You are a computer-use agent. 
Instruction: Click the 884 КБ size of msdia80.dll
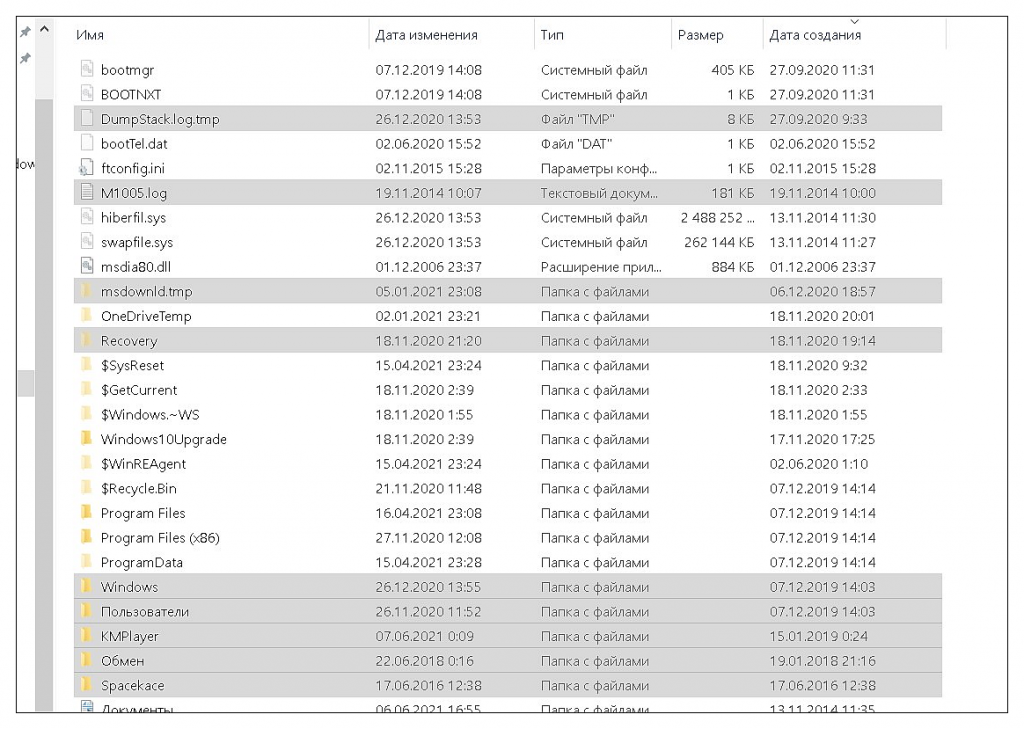click(733, 267)
